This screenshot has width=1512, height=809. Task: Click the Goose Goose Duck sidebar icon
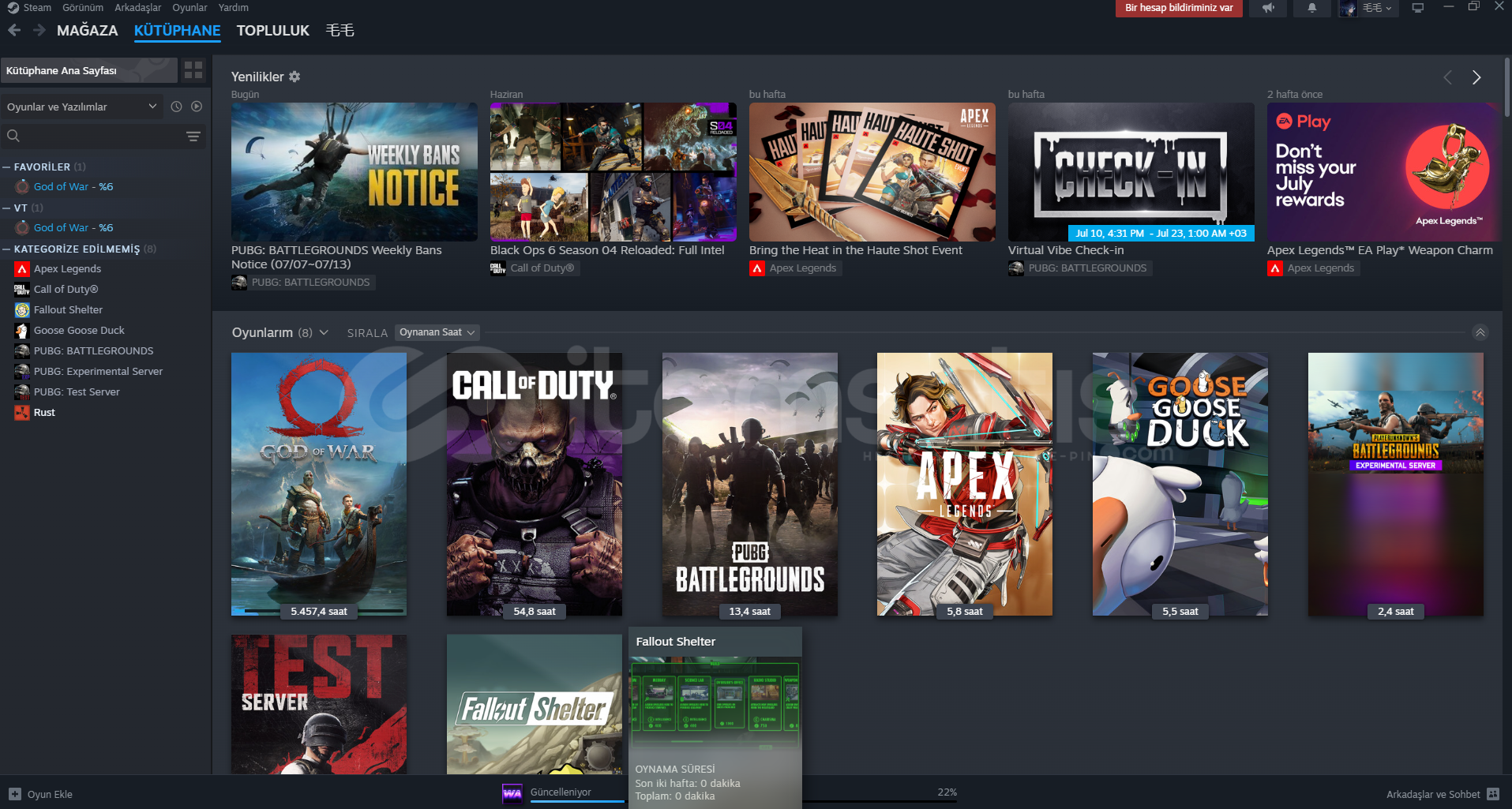[x=22, y=331]
